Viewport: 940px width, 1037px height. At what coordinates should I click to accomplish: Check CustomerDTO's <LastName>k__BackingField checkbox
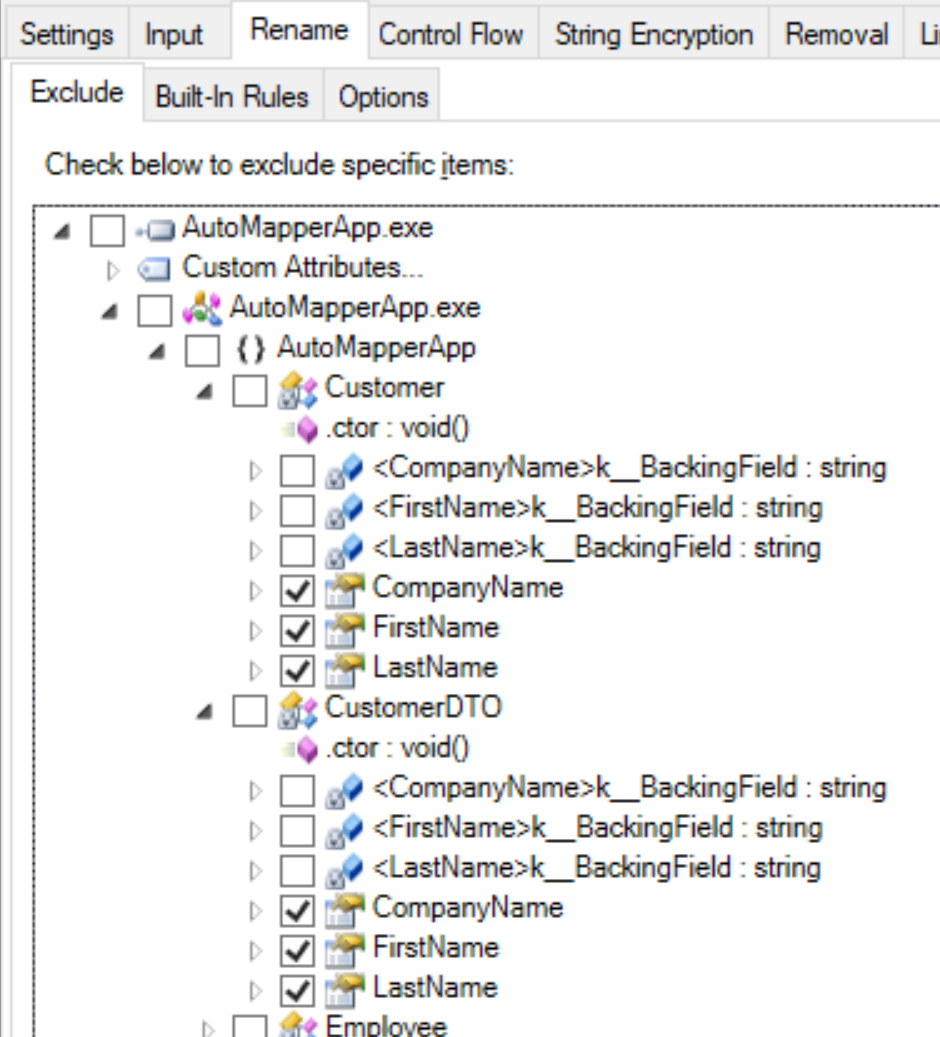298,870
